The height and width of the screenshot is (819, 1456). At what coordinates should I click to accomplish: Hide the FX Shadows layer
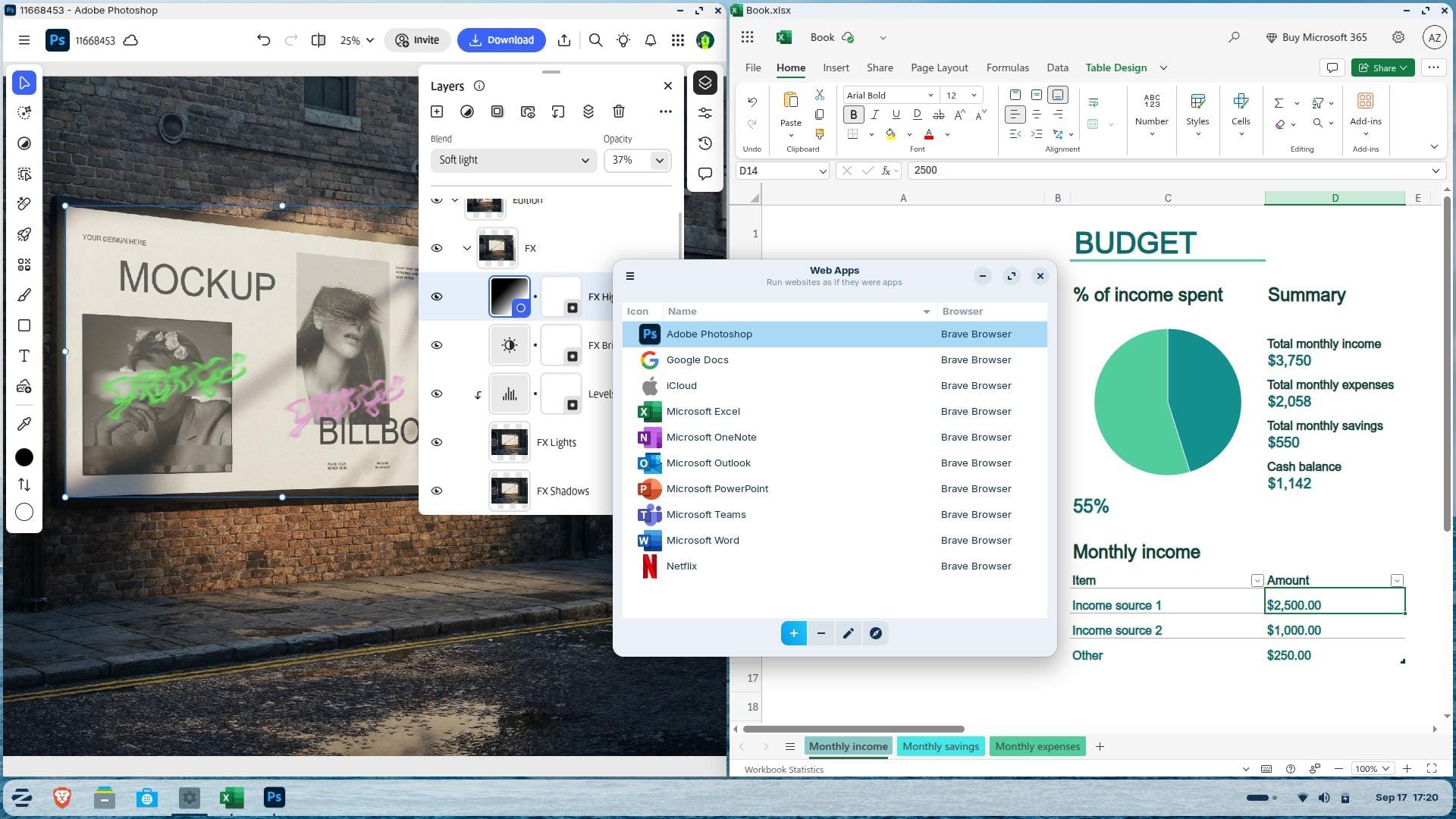point(437,491)
